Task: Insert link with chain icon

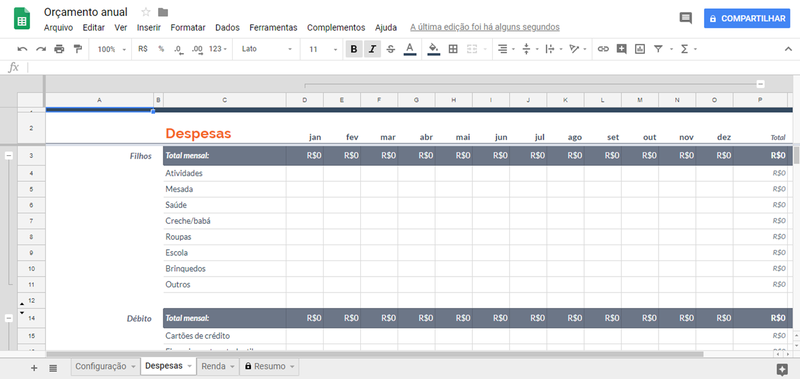Action: (x=603, y=49)
